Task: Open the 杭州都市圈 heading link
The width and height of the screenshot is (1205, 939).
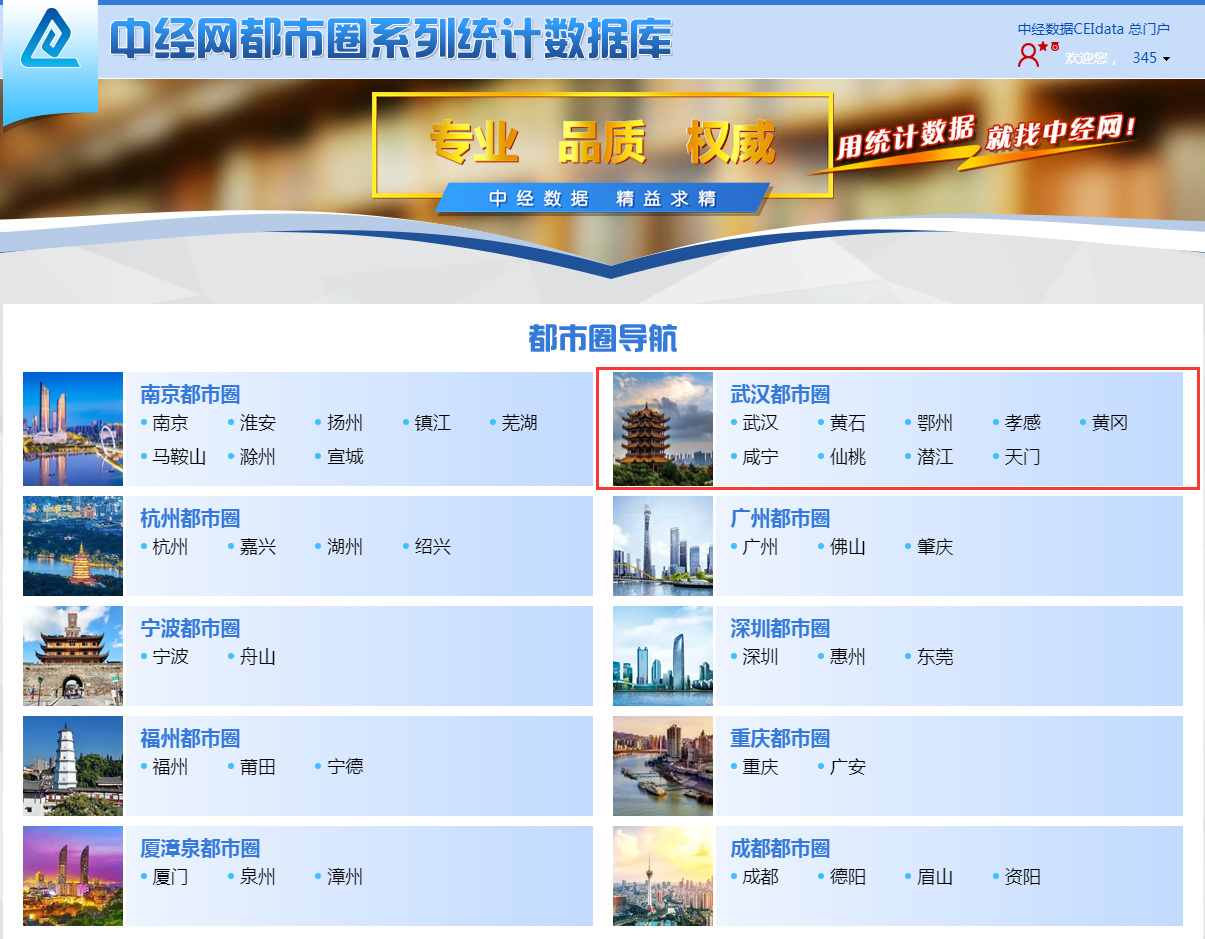Action: coord(190,518)
